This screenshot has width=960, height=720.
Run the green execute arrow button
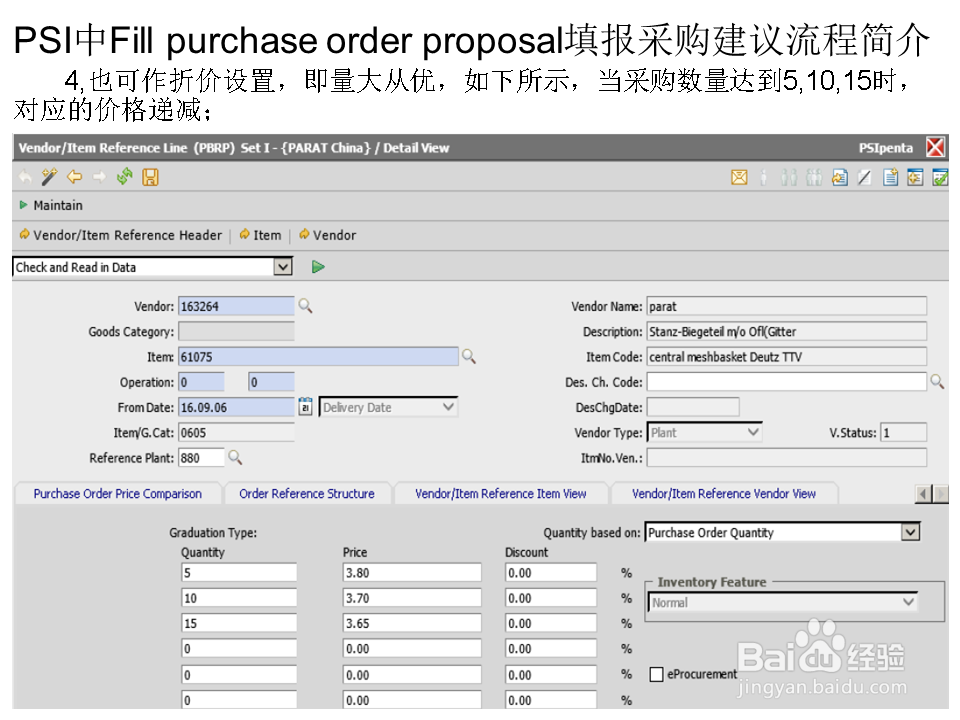pos(318,267)
